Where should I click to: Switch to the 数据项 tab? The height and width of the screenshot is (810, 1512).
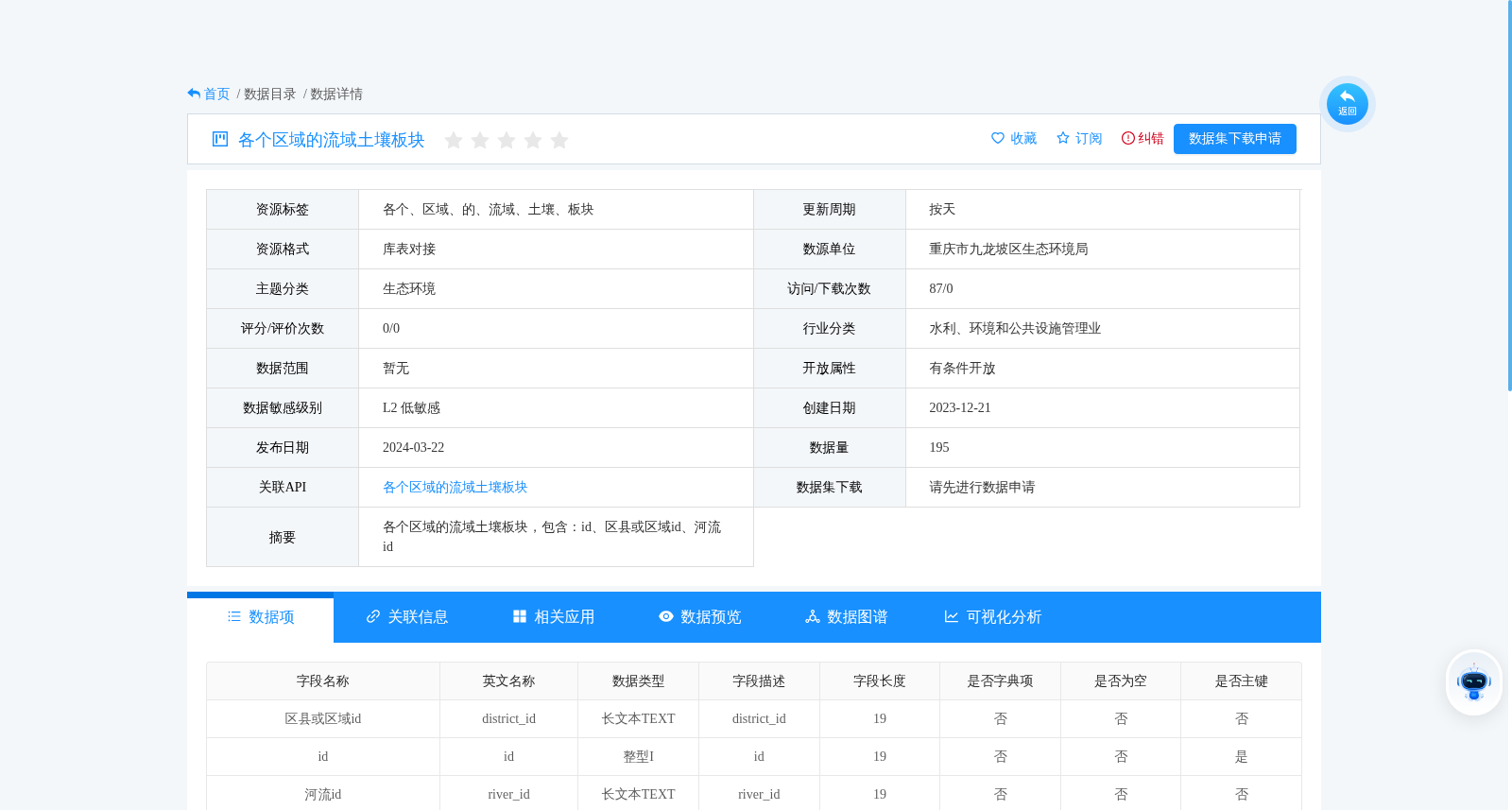261,617
